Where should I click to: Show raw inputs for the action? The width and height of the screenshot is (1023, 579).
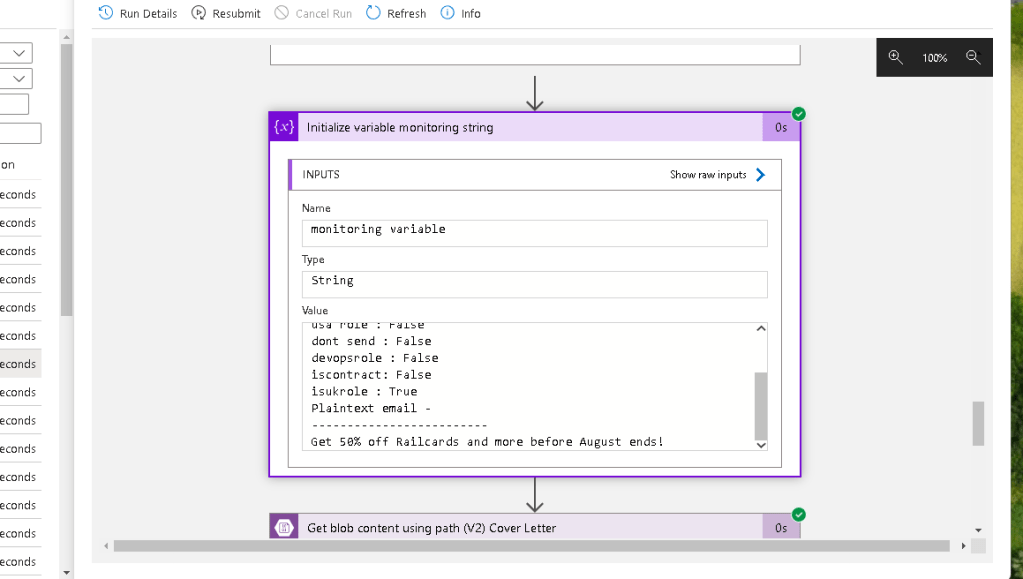pyautogui.click(x=717, y=175)
